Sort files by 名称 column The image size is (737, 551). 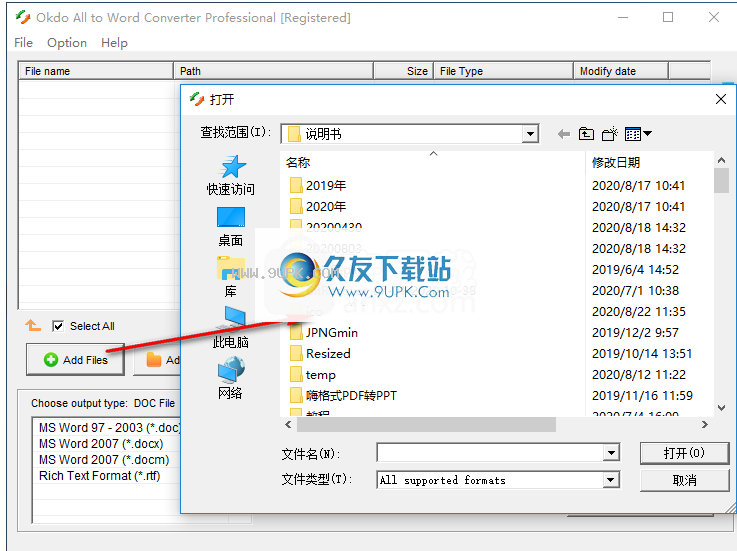click(433, 163)
